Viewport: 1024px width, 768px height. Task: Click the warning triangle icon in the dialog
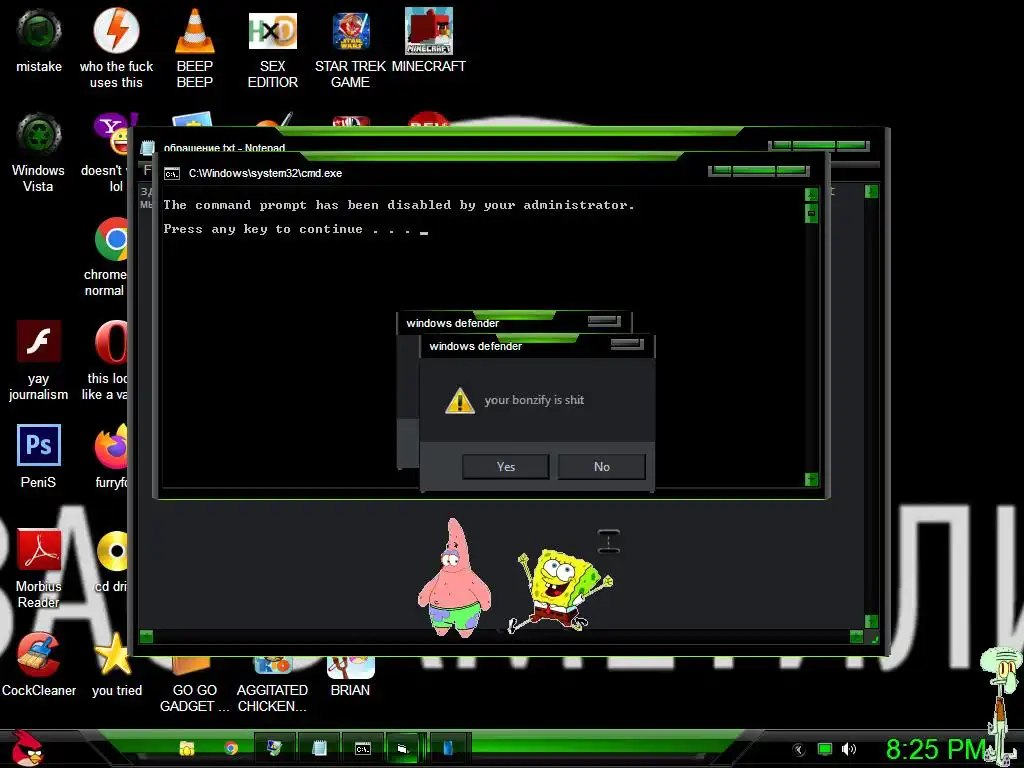(460, 400)
